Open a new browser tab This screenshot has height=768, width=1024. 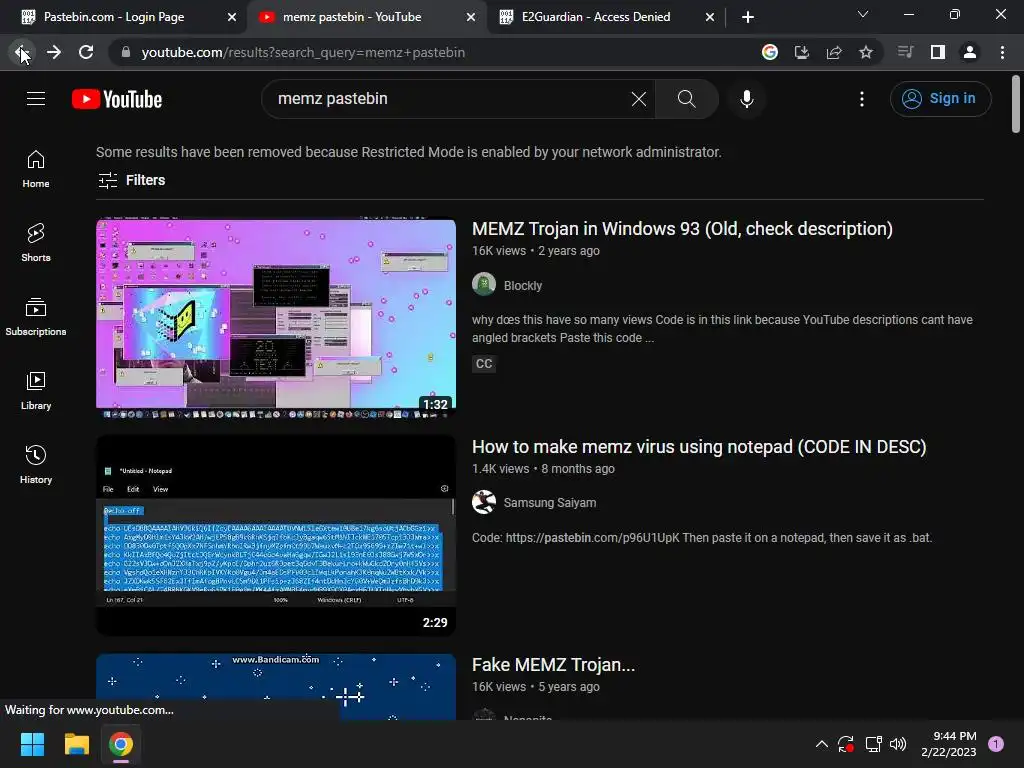(x=748, y=17)
